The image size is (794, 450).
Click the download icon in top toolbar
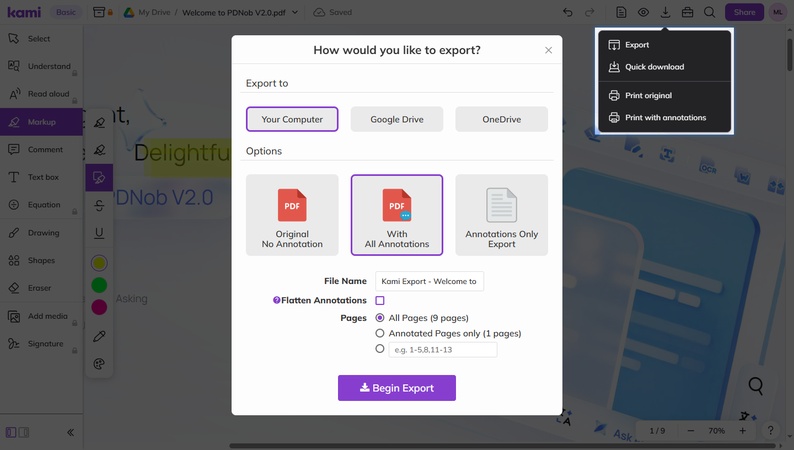click(665, 12)
